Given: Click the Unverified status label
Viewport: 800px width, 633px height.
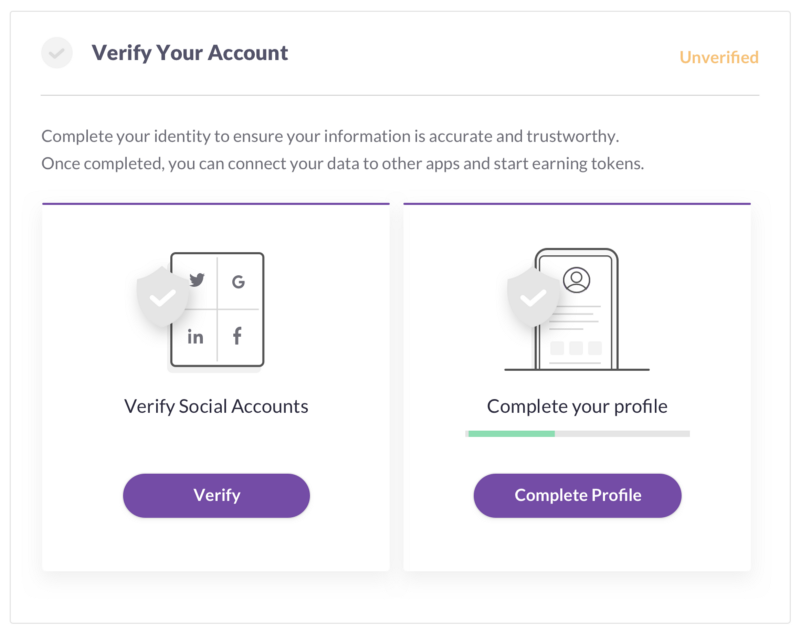Looking at the screenshot, I should [719, 57].
